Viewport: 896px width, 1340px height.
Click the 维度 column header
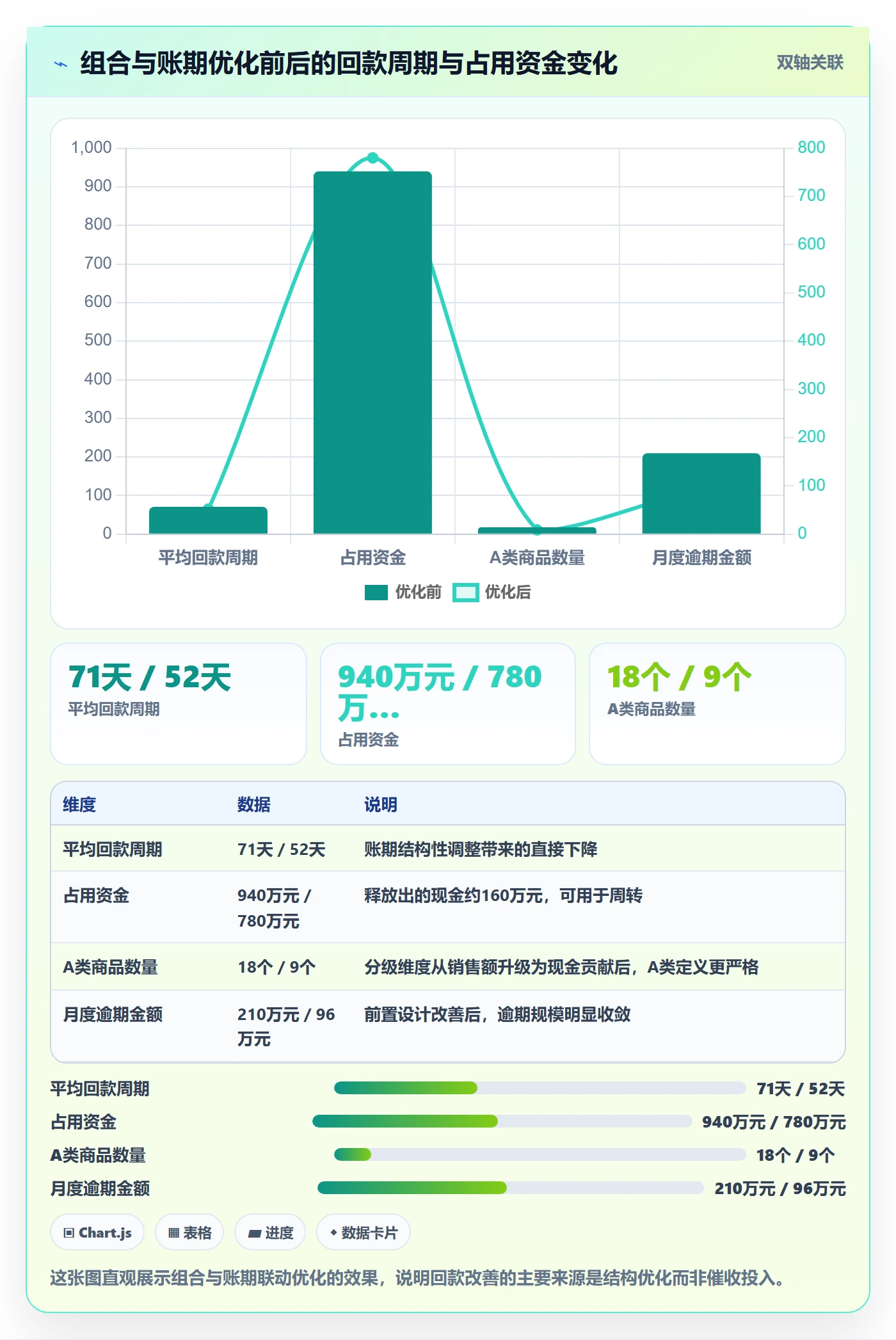coord(79,804)
